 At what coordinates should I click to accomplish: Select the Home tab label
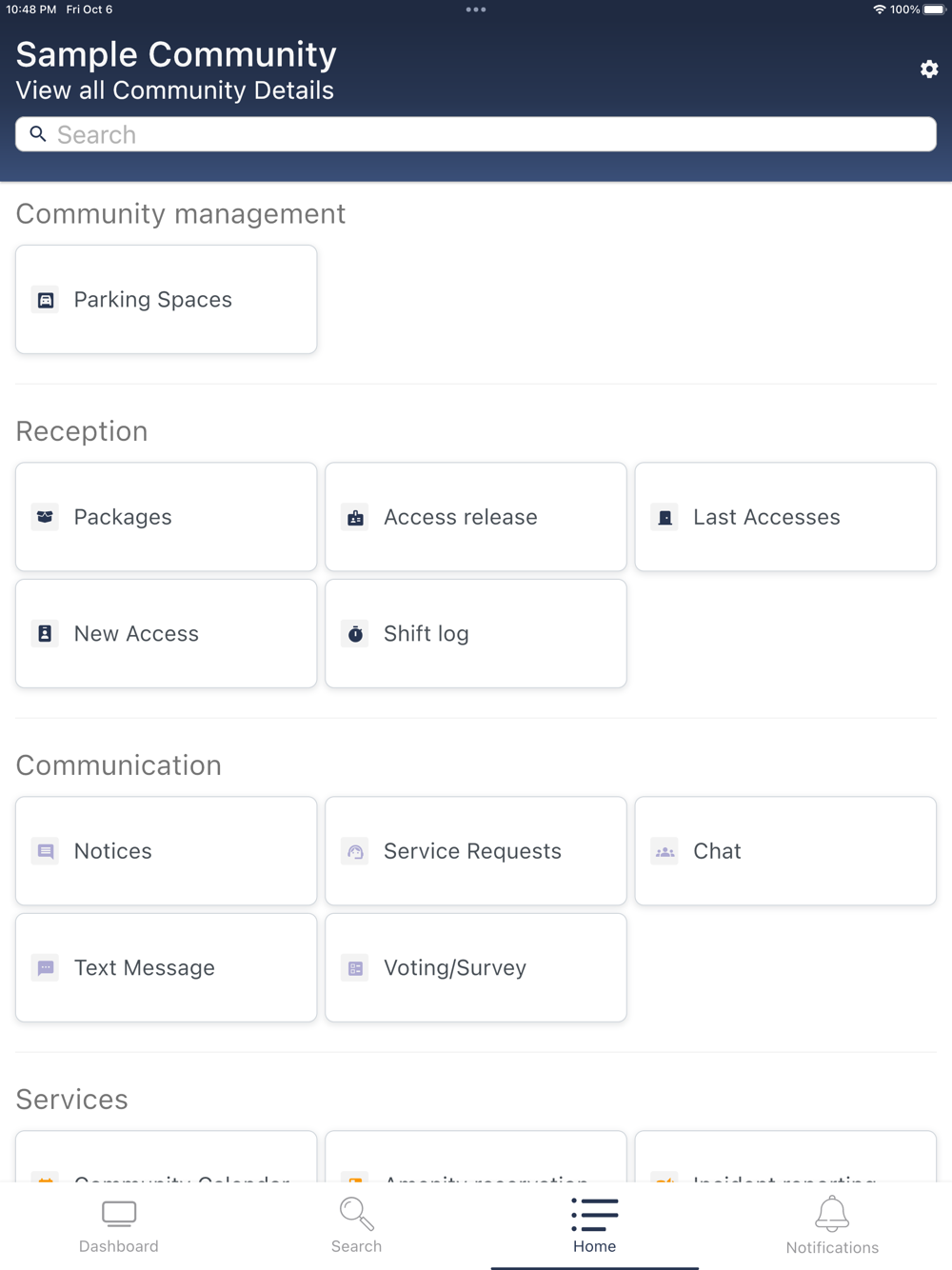[x=595, y=1246]
